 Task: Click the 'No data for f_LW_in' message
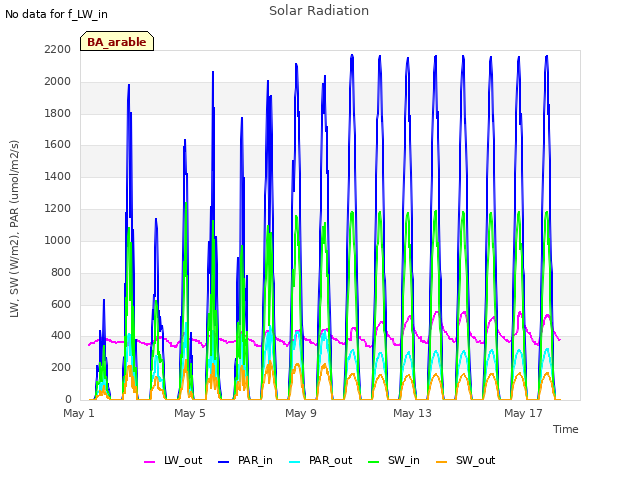click(56, 14)
